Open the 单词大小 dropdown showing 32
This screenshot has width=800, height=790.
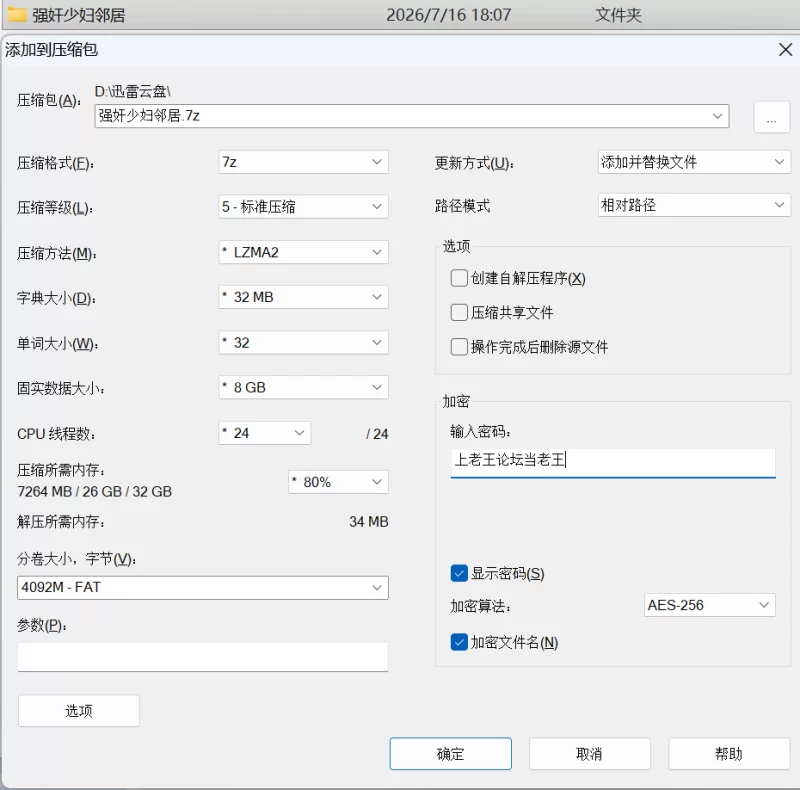pos(304,342)
